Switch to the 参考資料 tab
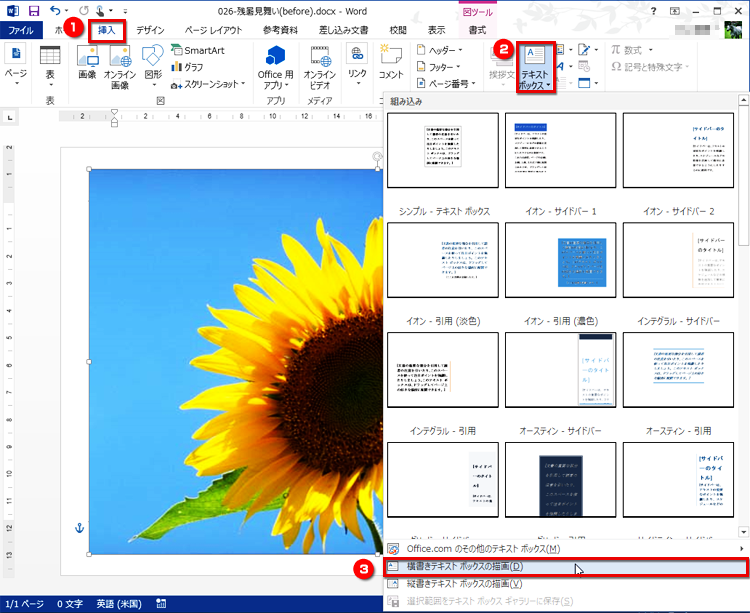This screenshot has height=613, width=750. (280, 30)
